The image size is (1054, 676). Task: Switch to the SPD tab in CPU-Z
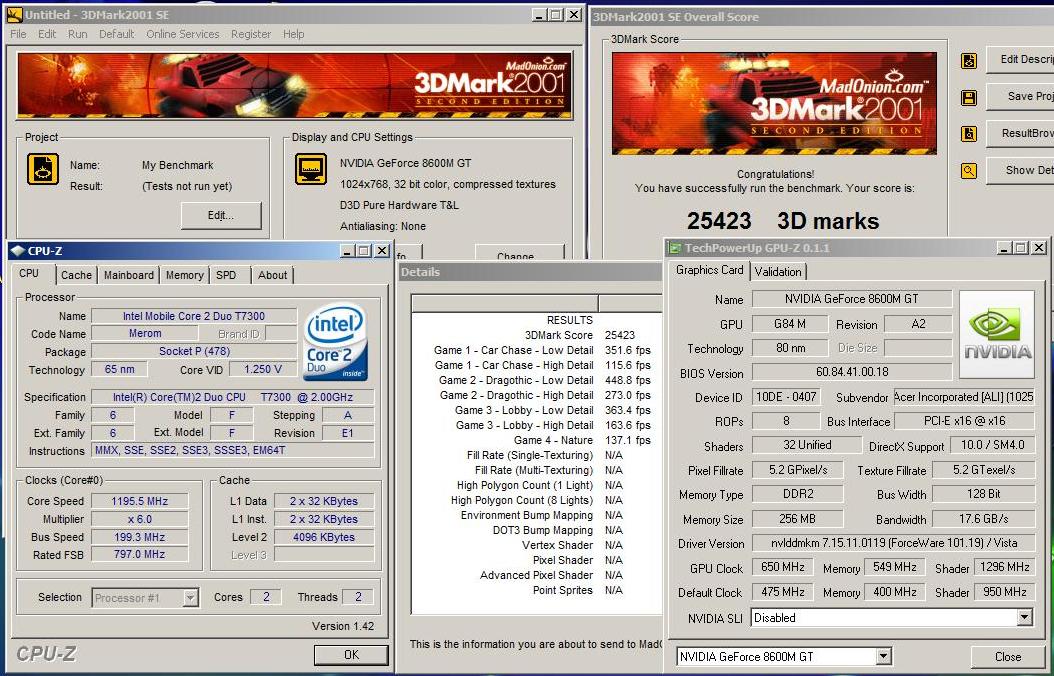[227, 275]
